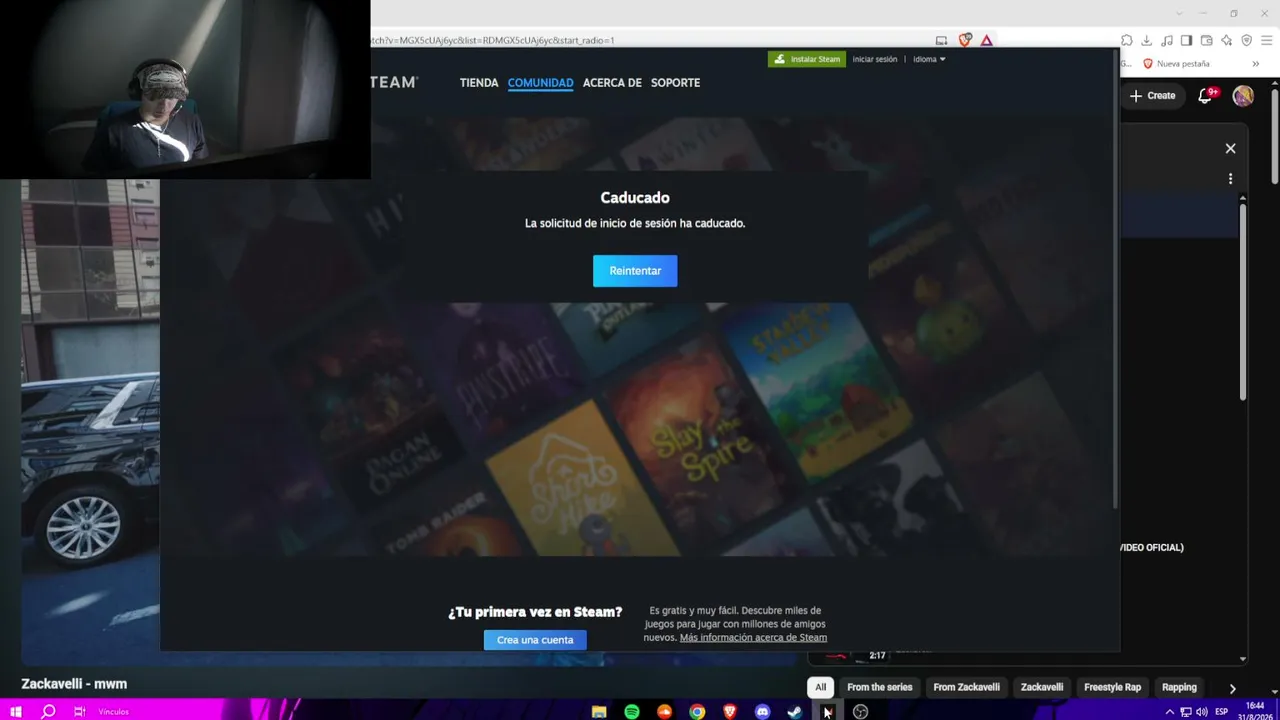Click the iniciar sesión link
This screenshot has height=720, width=1280.
coord(875,59)
